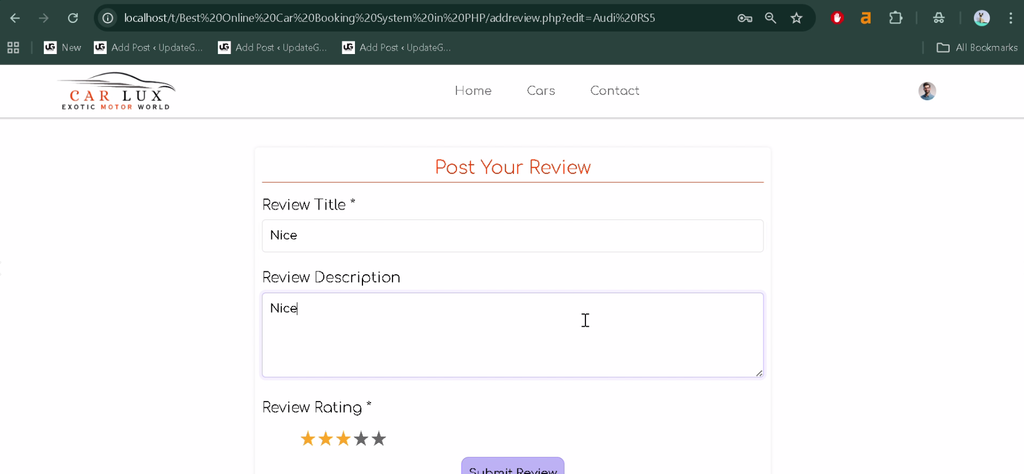Click the 'Review Description' label
The height and width of the screenshot is (474, 1024).
click(331, 277)
